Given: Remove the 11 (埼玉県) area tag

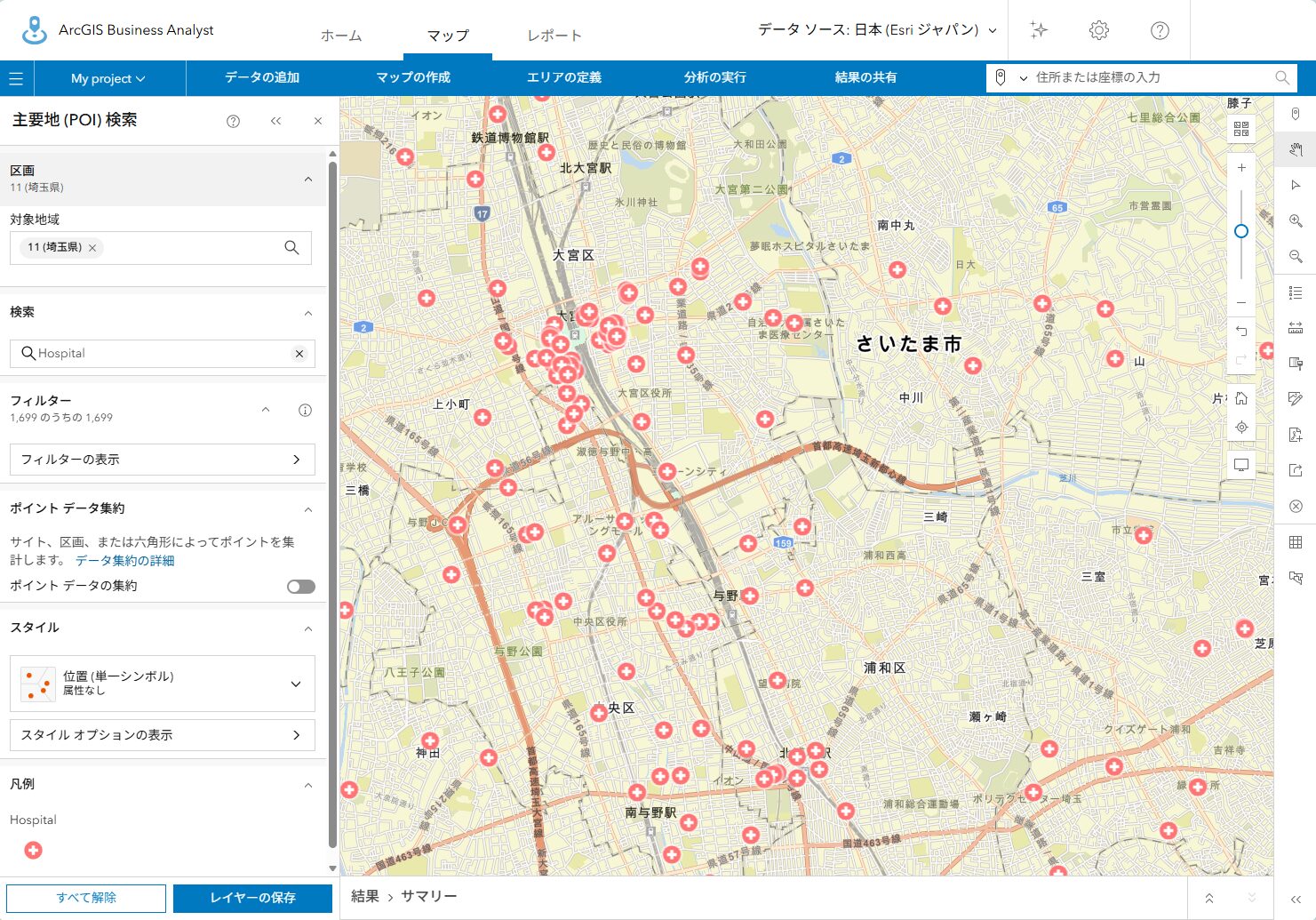Looking at the screenshot, I should [x=92, y=248].
